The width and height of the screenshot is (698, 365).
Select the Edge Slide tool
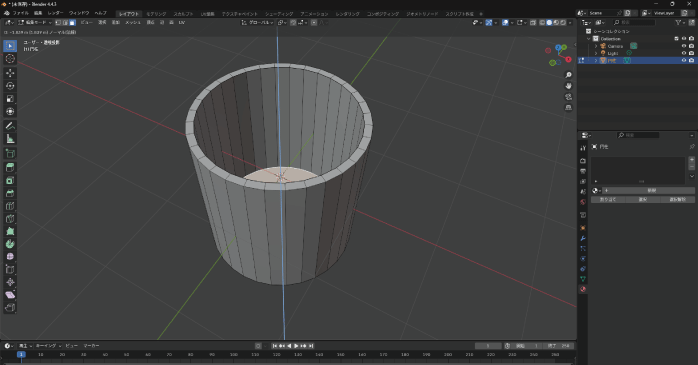tap(10, 269)
